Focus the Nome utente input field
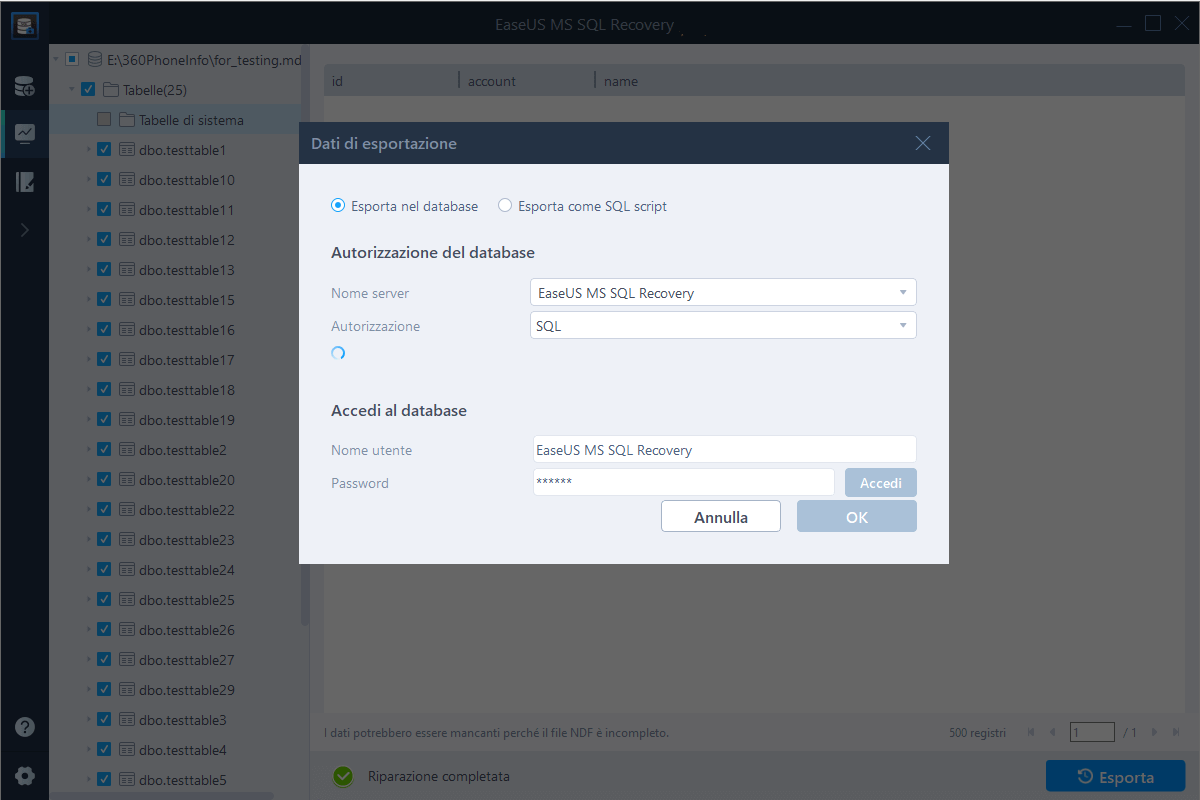Image resolution: width=1200 pixels, height=800 pixels. pos(724,449)
